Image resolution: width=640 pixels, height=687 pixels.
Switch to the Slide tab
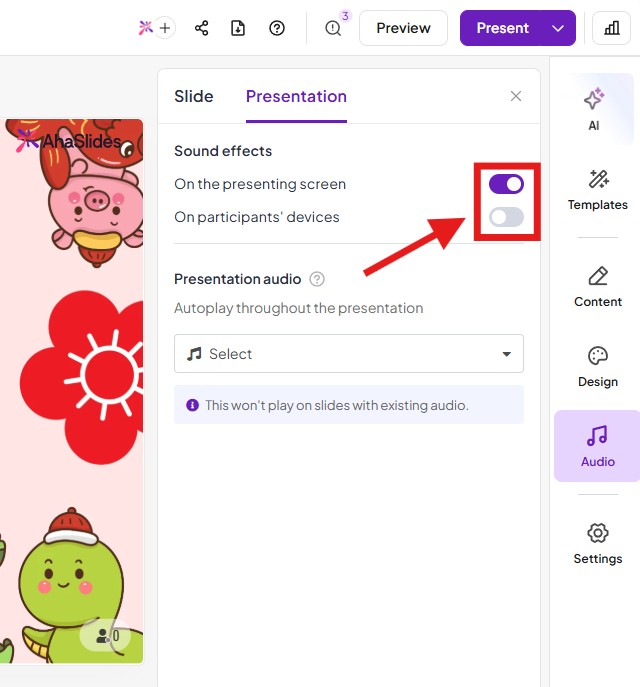194,97
